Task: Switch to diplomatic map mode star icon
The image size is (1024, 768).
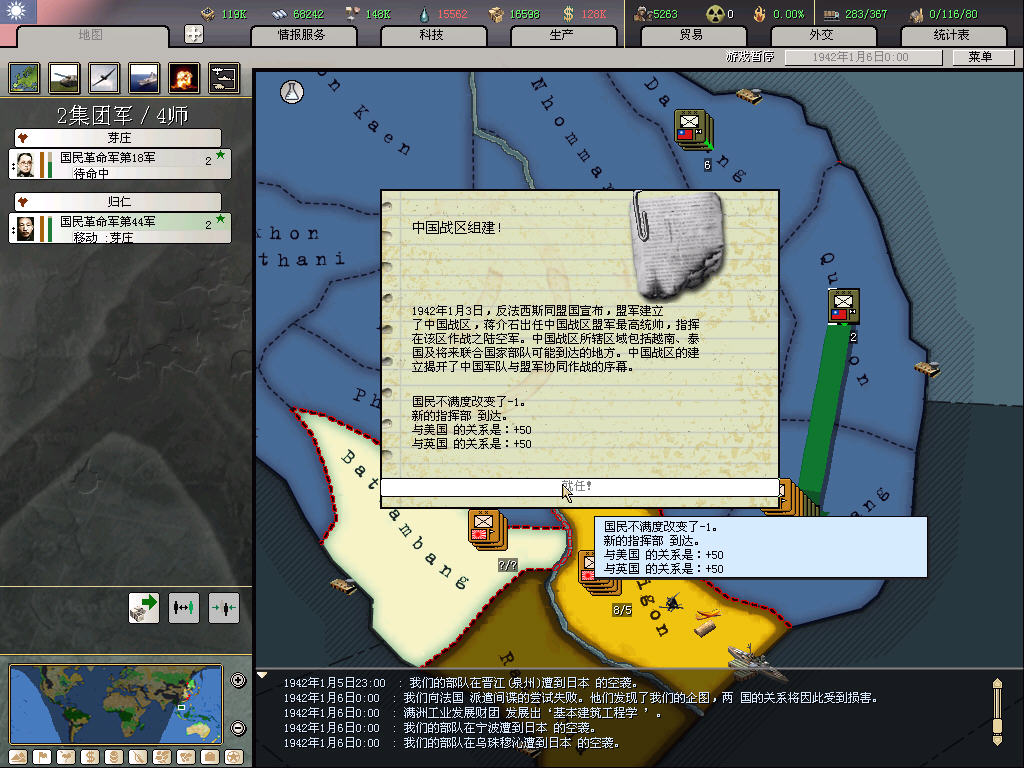Action: coord(234,757)
